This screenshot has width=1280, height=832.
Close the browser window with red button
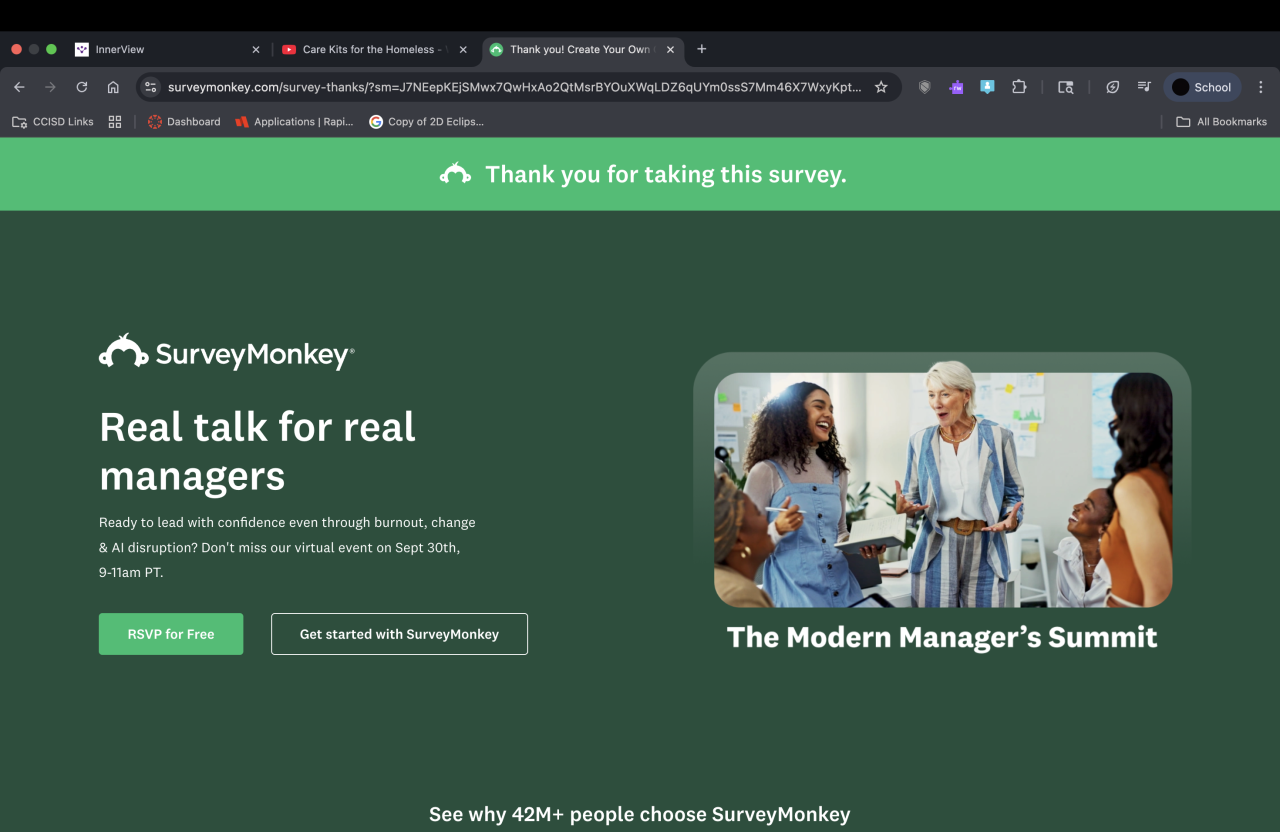click(16, 49)
